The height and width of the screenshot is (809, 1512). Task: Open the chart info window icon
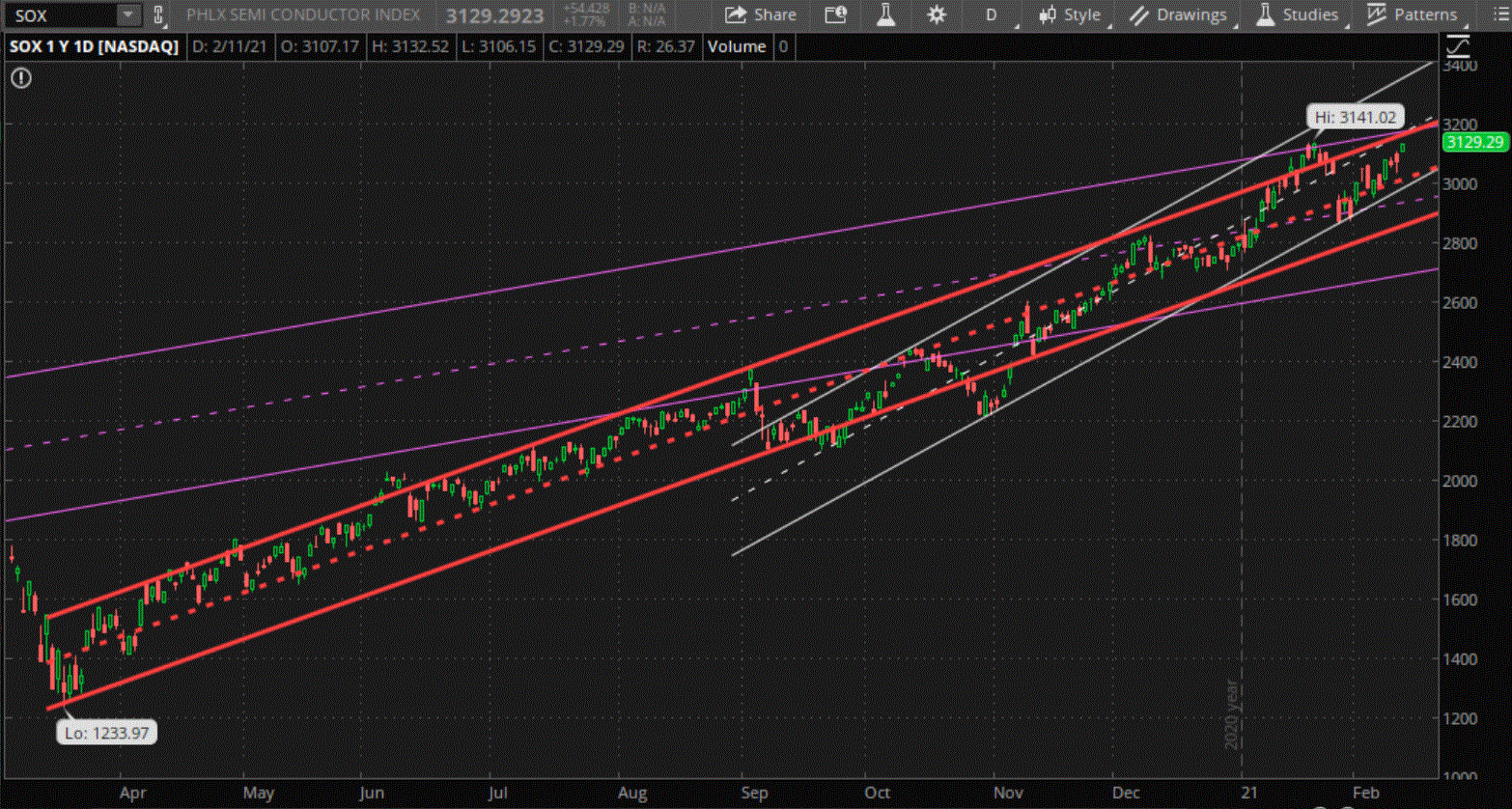click(x=835, y=15)
